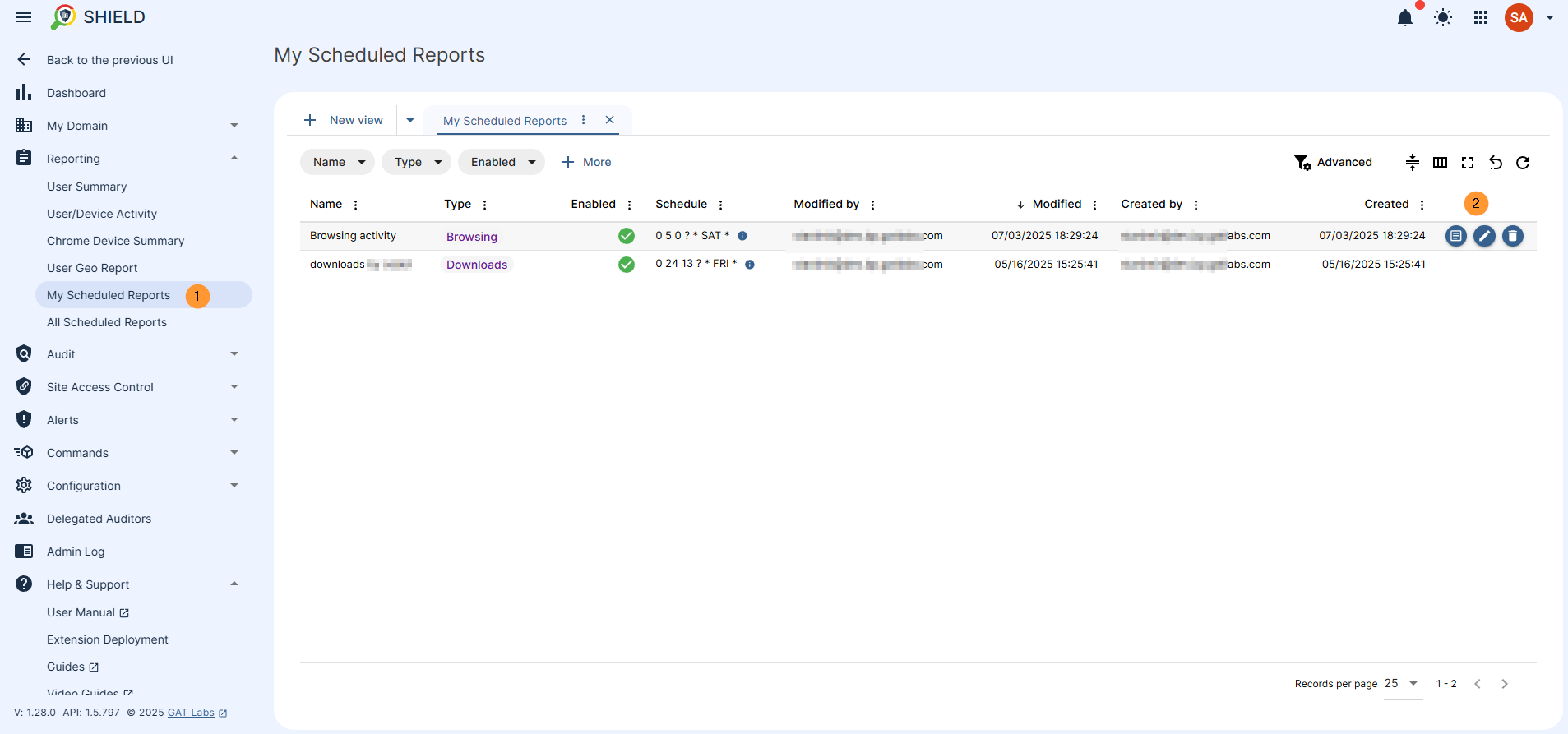Collapse the Reporting section
1568x734 pixels.
234,158
